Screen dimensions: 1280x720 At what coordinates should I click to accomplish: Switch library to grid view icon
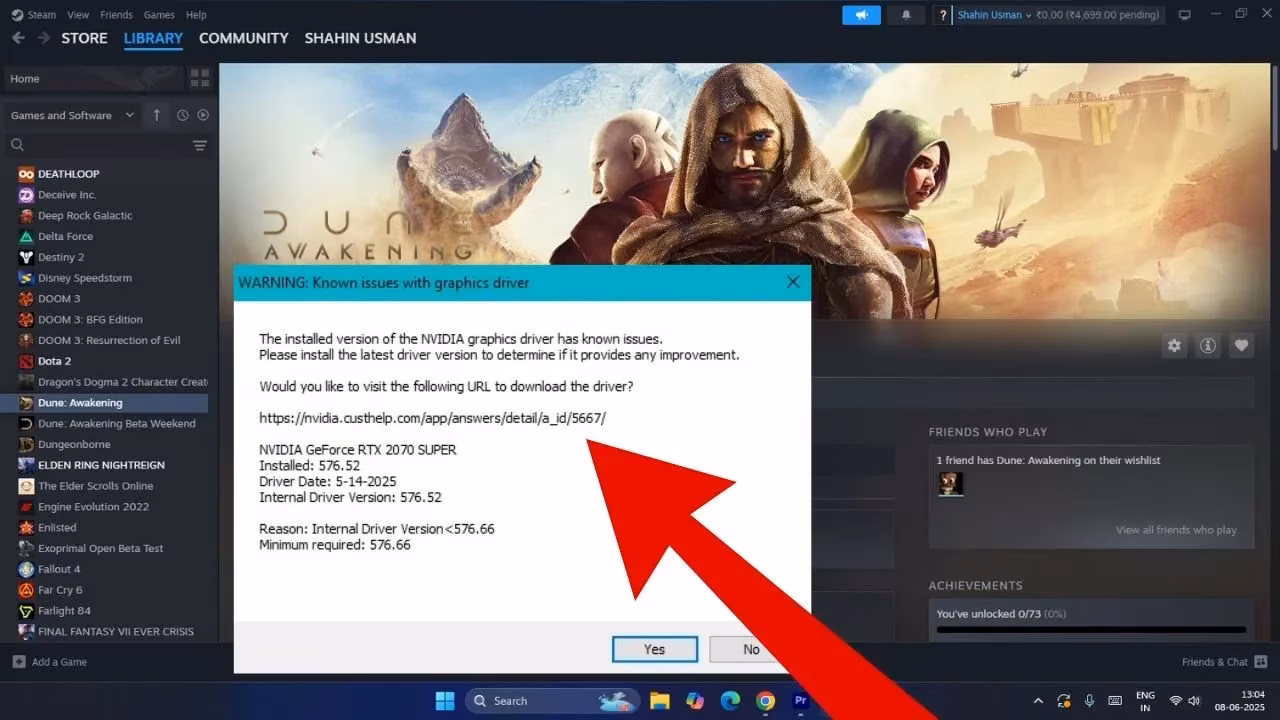tap(198, 77)
